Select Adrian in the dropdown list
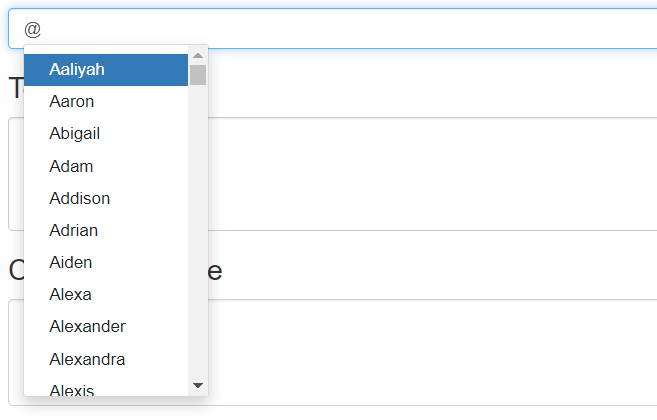Viewport: 657px width, 420px height. [x=106, y=231]
